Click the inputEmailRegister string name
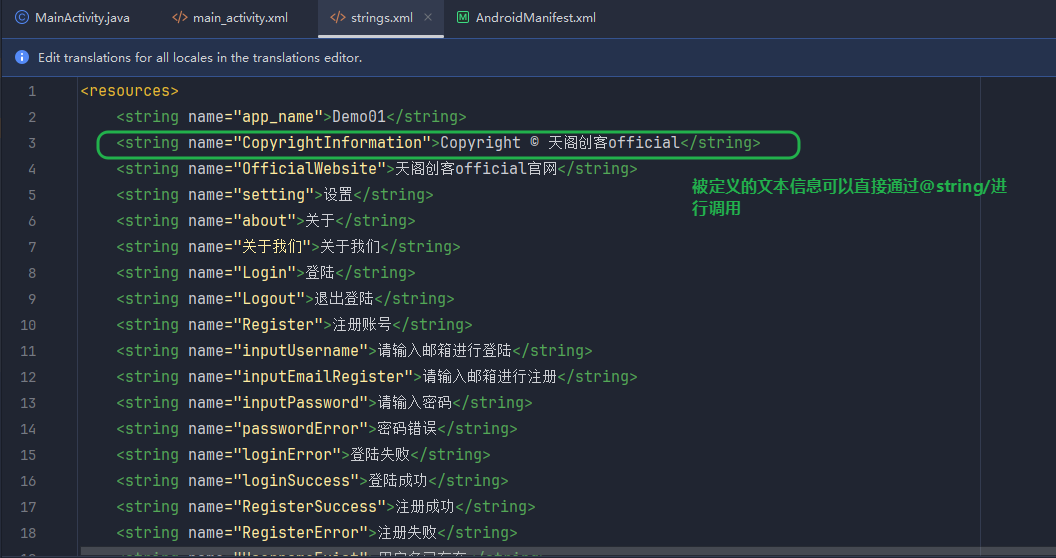 coord(323,377)
